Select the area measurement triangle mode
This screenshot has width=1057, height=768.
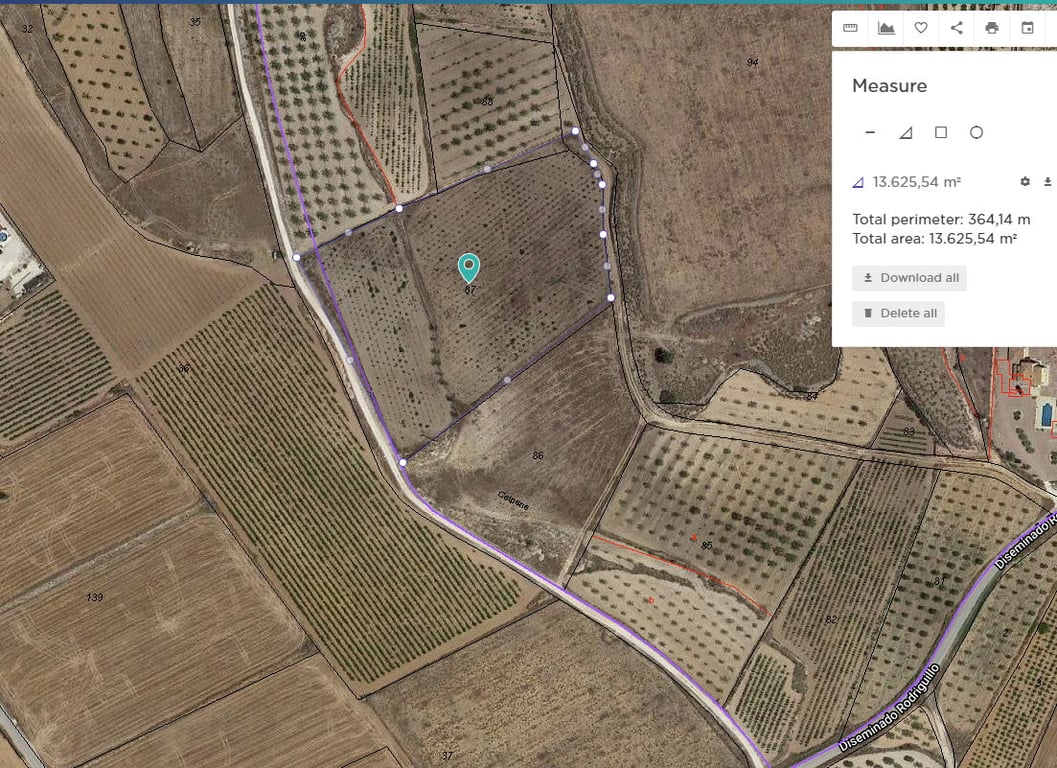tap(905, 131)
